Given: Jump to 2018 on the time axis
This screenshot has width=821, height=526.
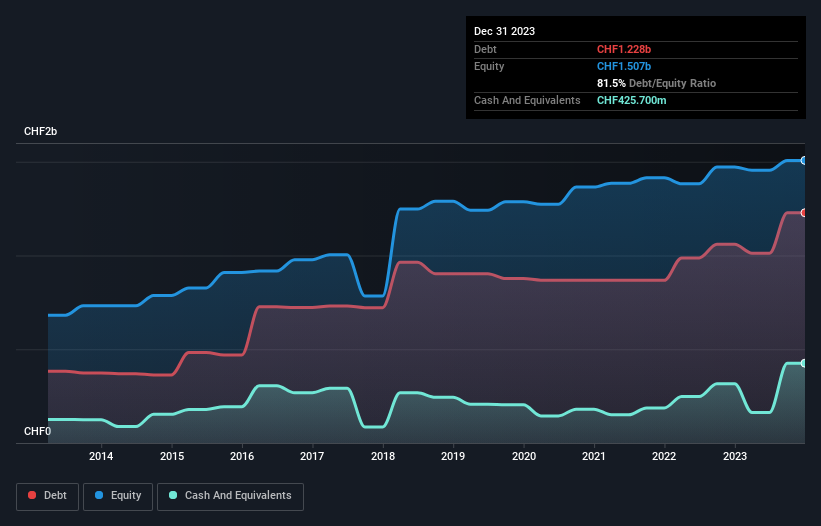Looking at the screenshot, I should coord(383,457).
